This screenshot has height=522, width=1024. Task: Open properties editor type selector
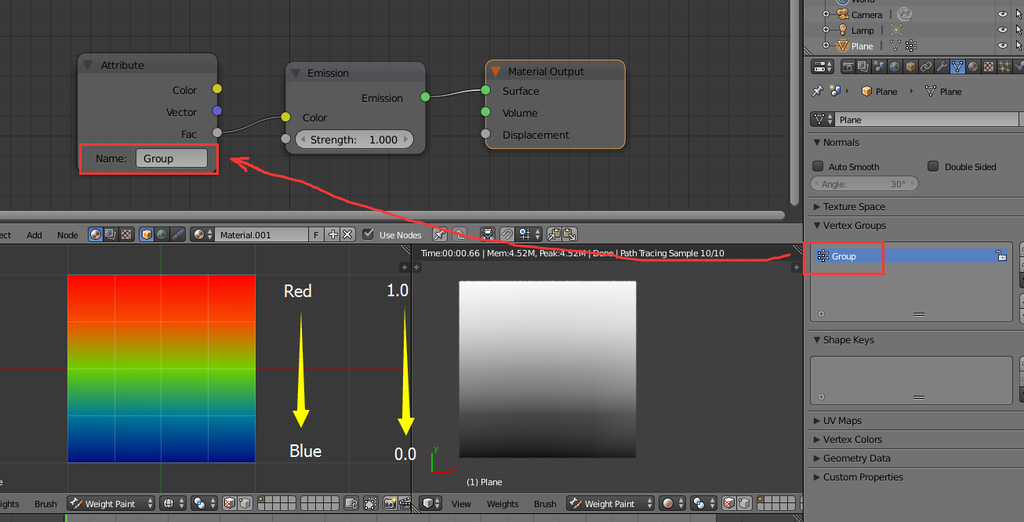pos(822,67)
